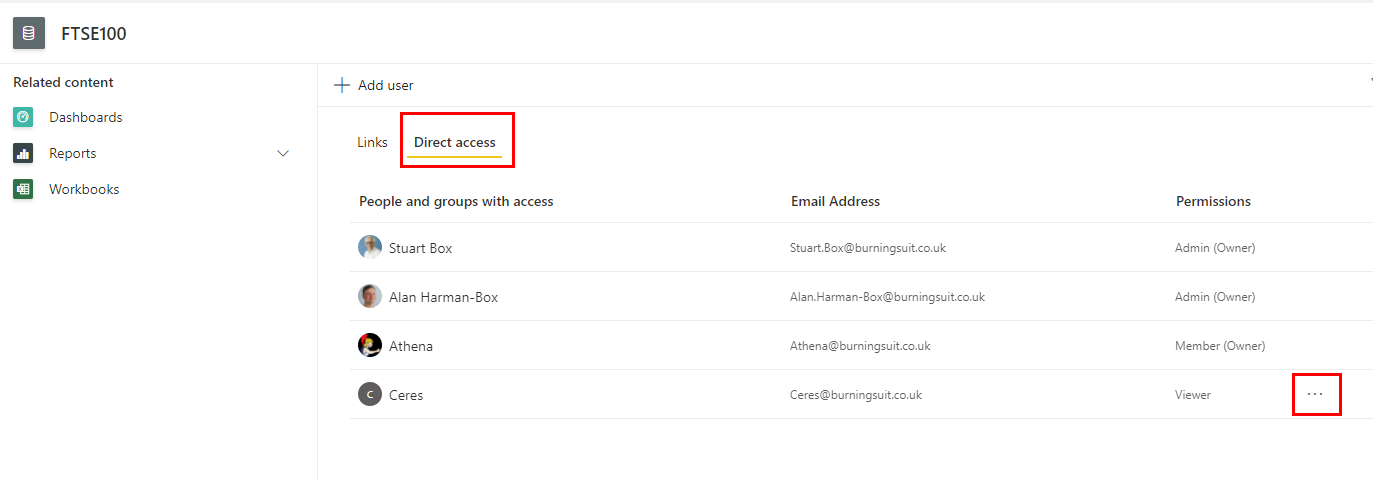Image resolution: width=1373 pixels, height=479 pixels.
Task: Click the Add user button
Action: [x=374, y=85]
